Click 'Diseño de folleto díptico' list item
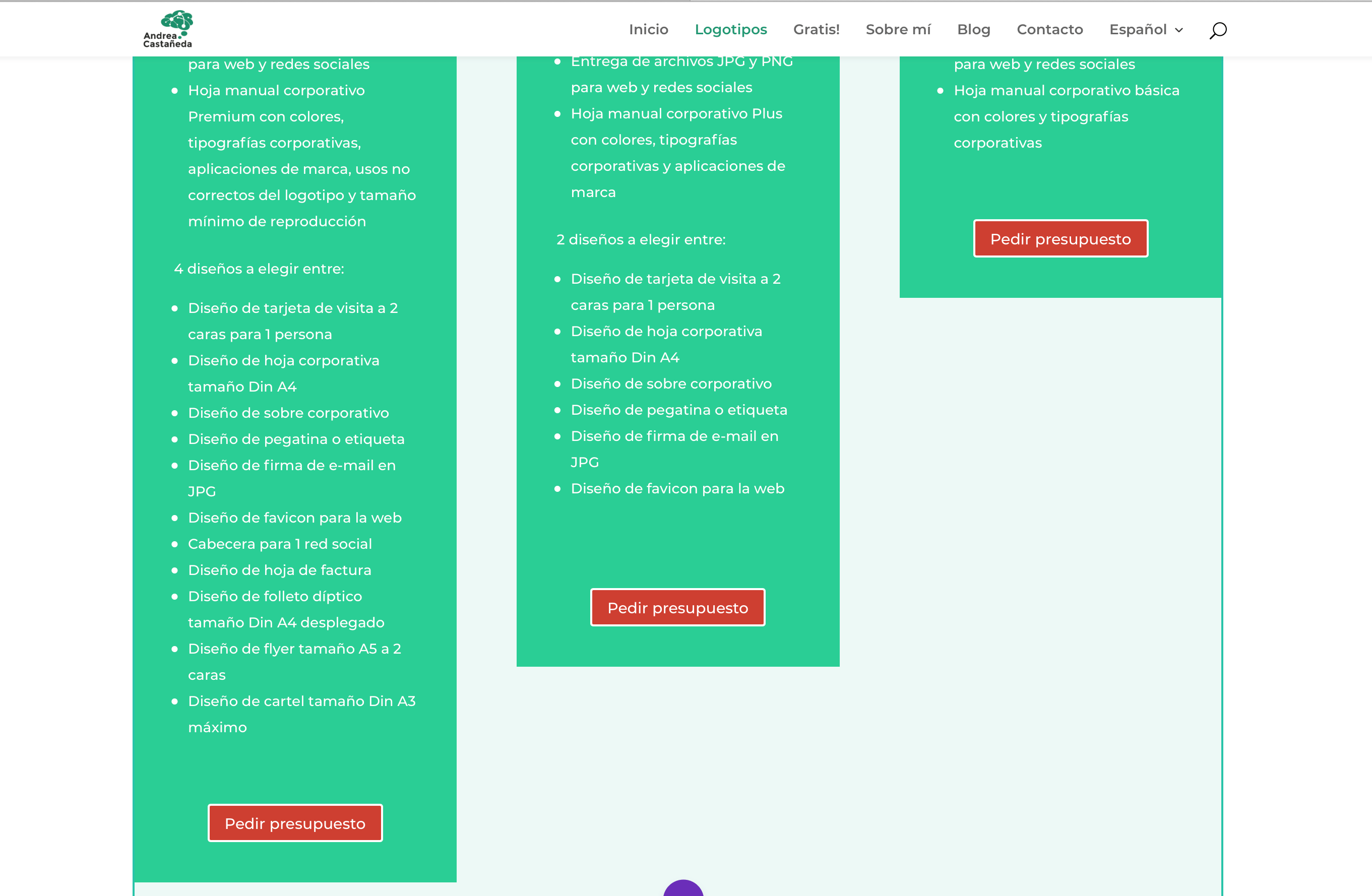This screenshot has width=1372, height=896. coord(286,609)
